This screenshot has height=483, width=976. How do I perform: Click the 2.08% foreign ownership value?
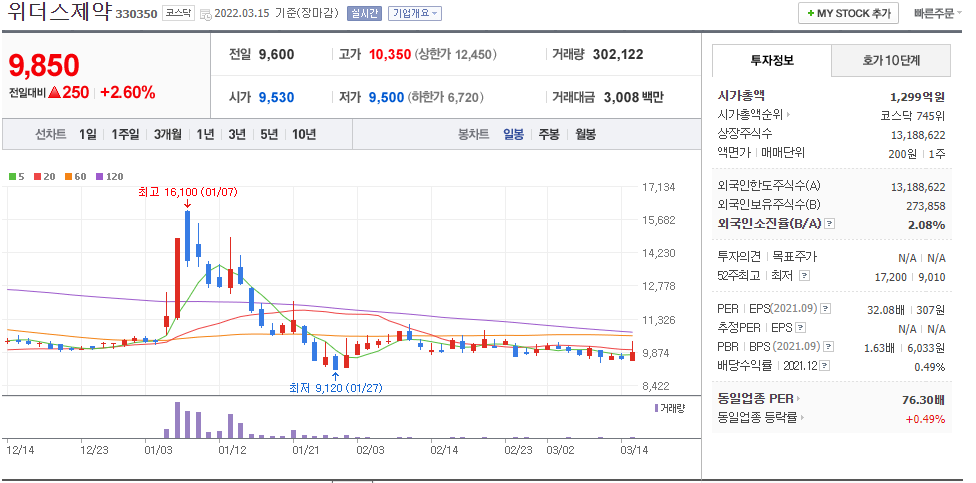point(927,225)
